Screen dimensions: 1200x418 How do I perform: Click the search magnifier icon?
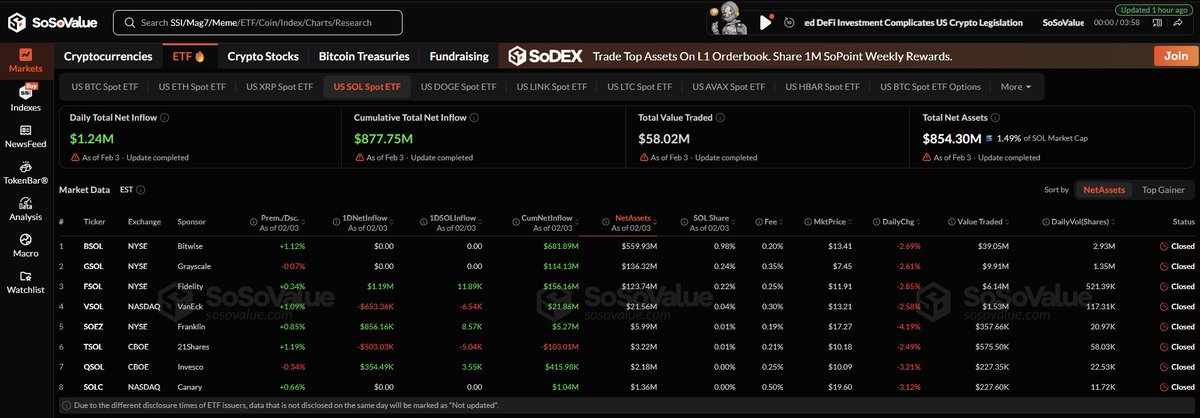(x=130, y=22)
